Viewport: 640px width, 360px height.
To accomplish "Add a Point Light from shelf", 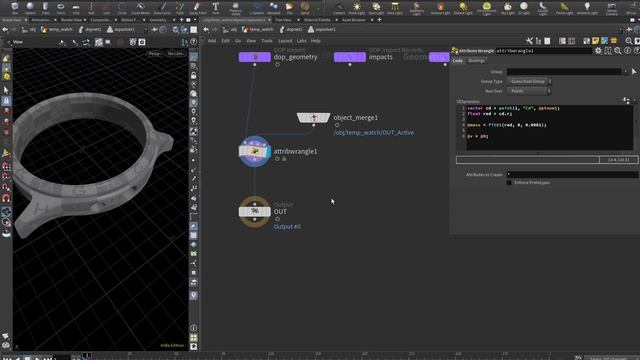I will point(357,7).
